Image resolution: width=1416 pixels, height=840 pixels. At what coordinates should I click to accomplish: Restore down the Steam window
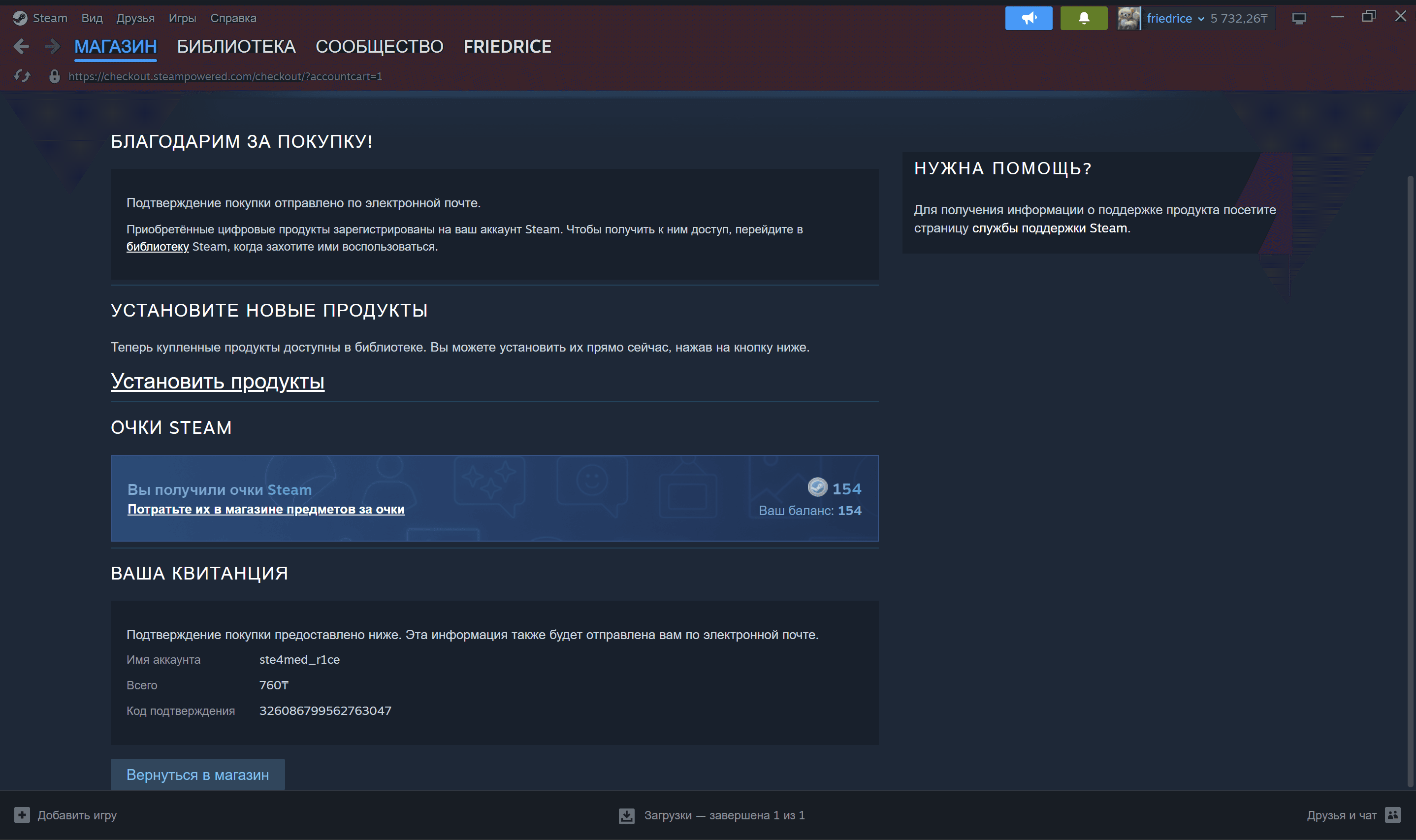pyautogui.click(x=1368, y=16)
